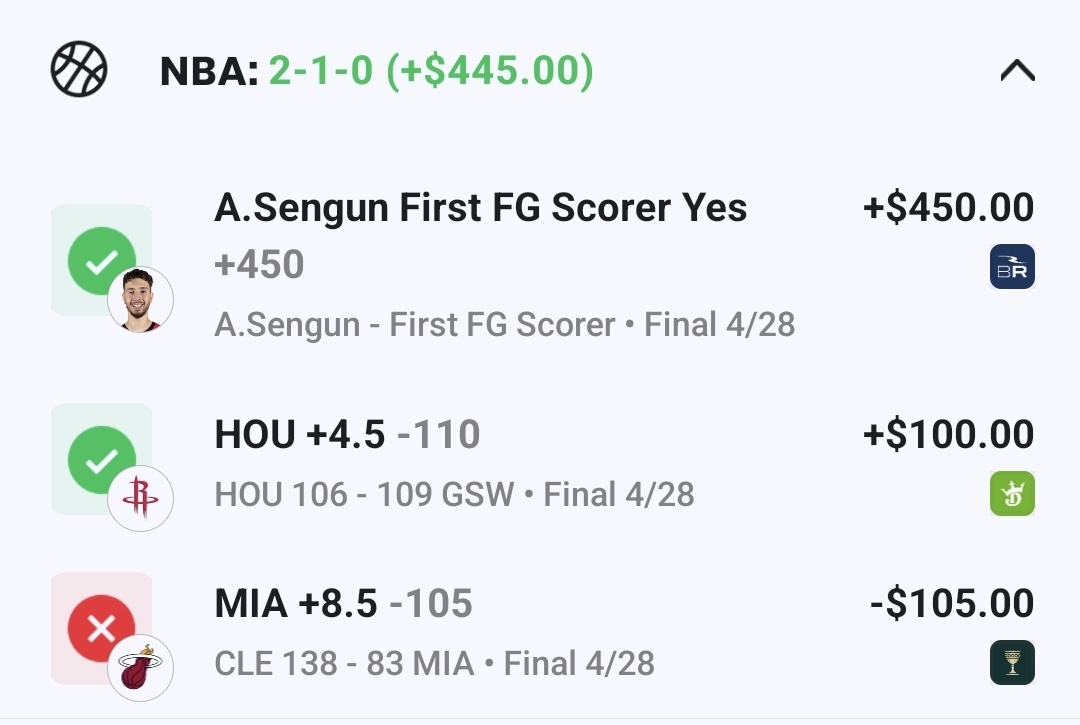Select HOU 106 - 109 GSW final score
The width and height of the screenshot is (1080, 725).
tap(364, 494)
